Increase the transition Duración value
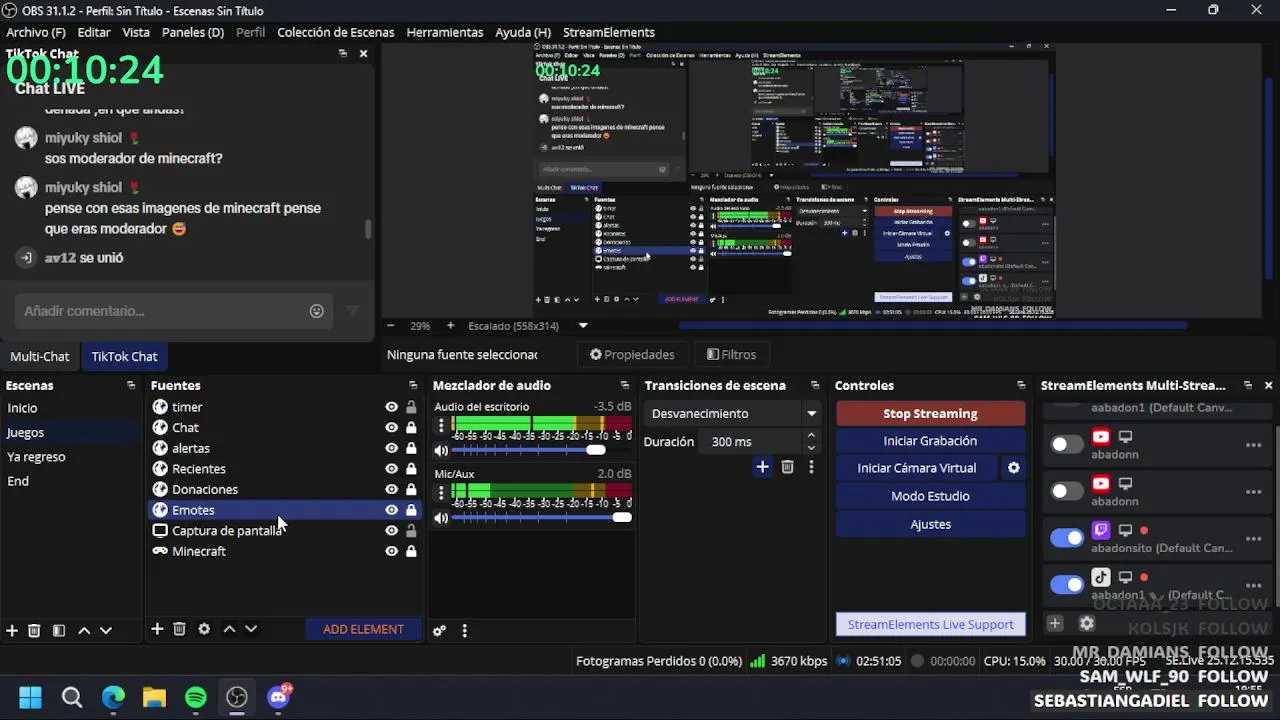This screenshot has height=720, width=1280. pos(811,435)
